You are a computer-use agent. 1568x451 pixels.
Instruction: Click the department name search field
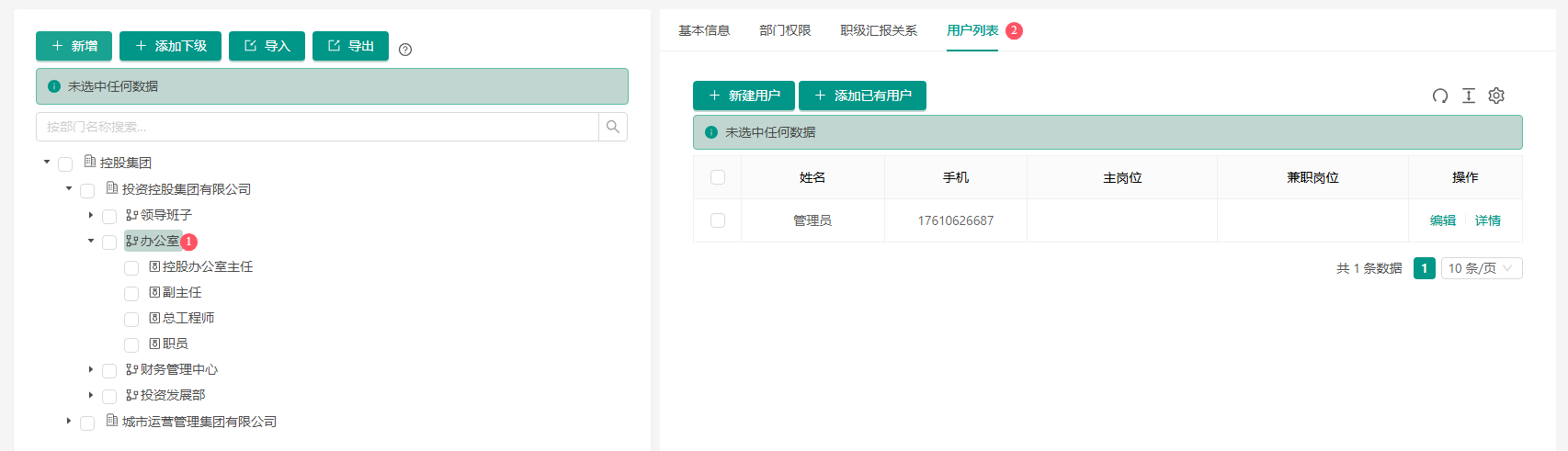tap(317, 127)
